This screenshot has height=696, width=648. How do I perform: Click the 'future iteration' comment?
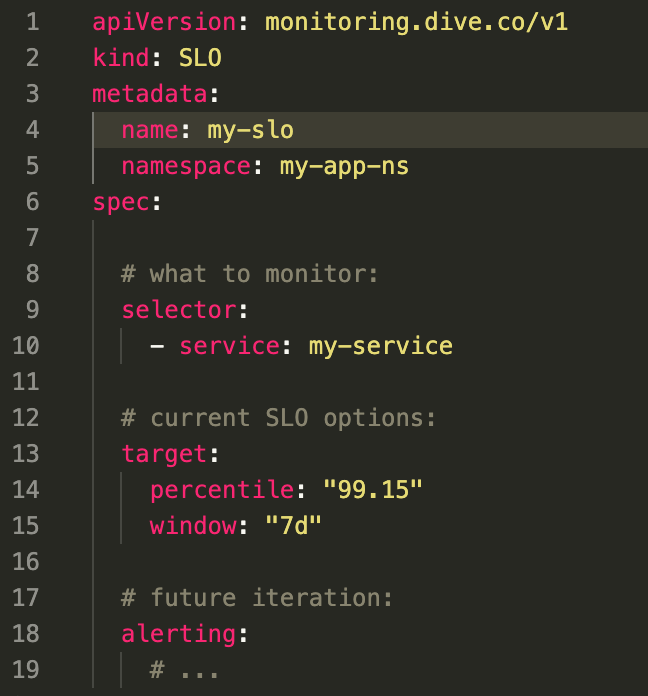[x=257, y=597]
